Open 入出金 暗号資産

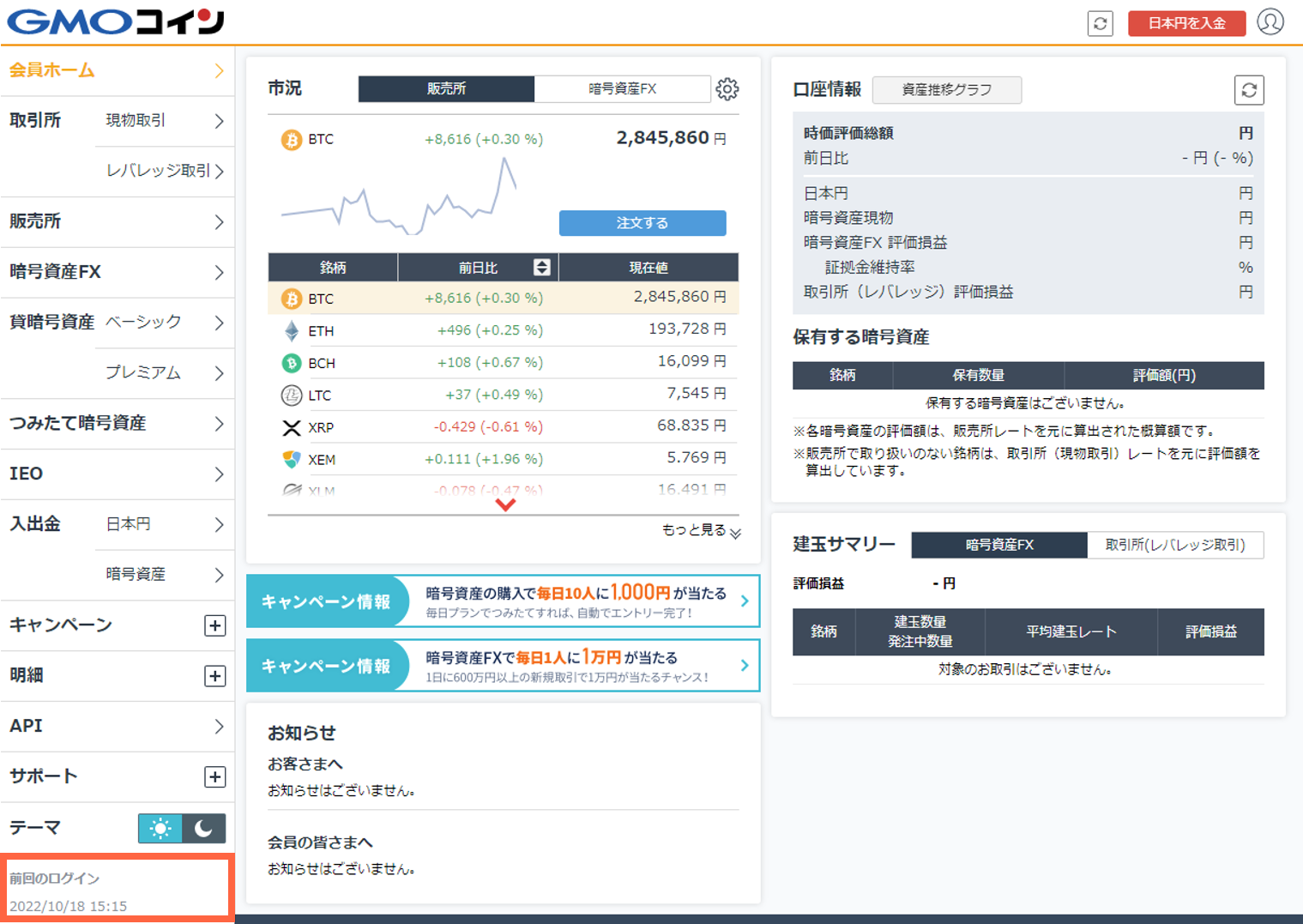(165, 575)
